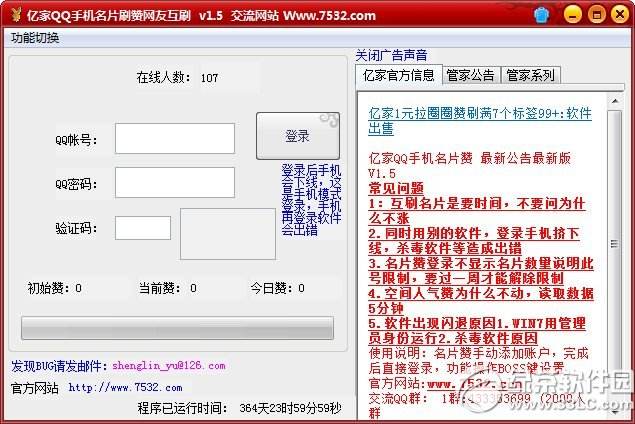
Task: Click the blue skin-change shirt icon
Action: pyautogui.click(x=543, y=15)
